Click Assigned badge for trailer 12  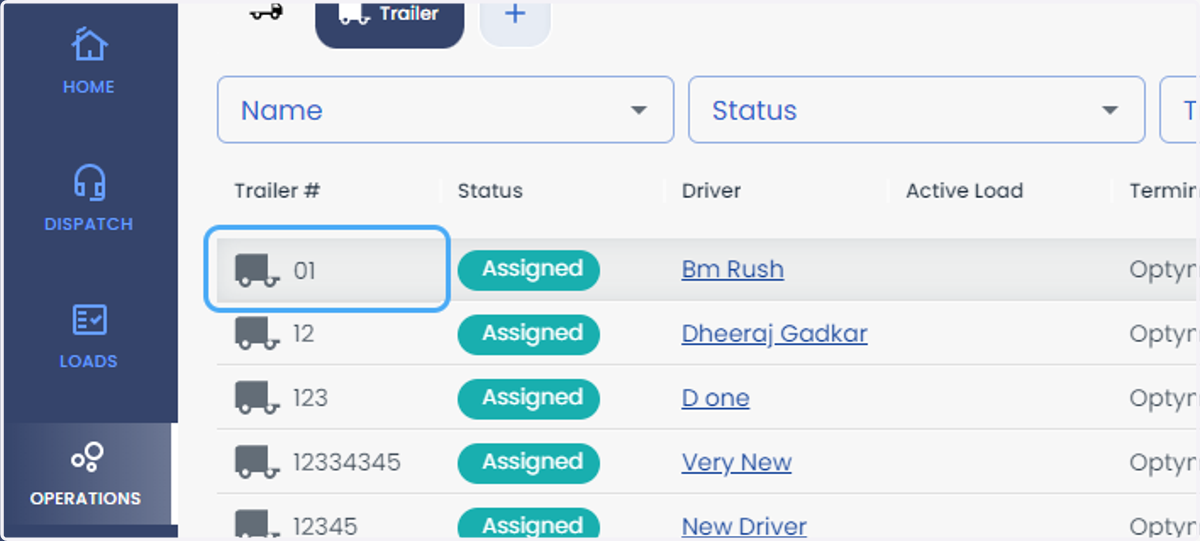[529, 334]
